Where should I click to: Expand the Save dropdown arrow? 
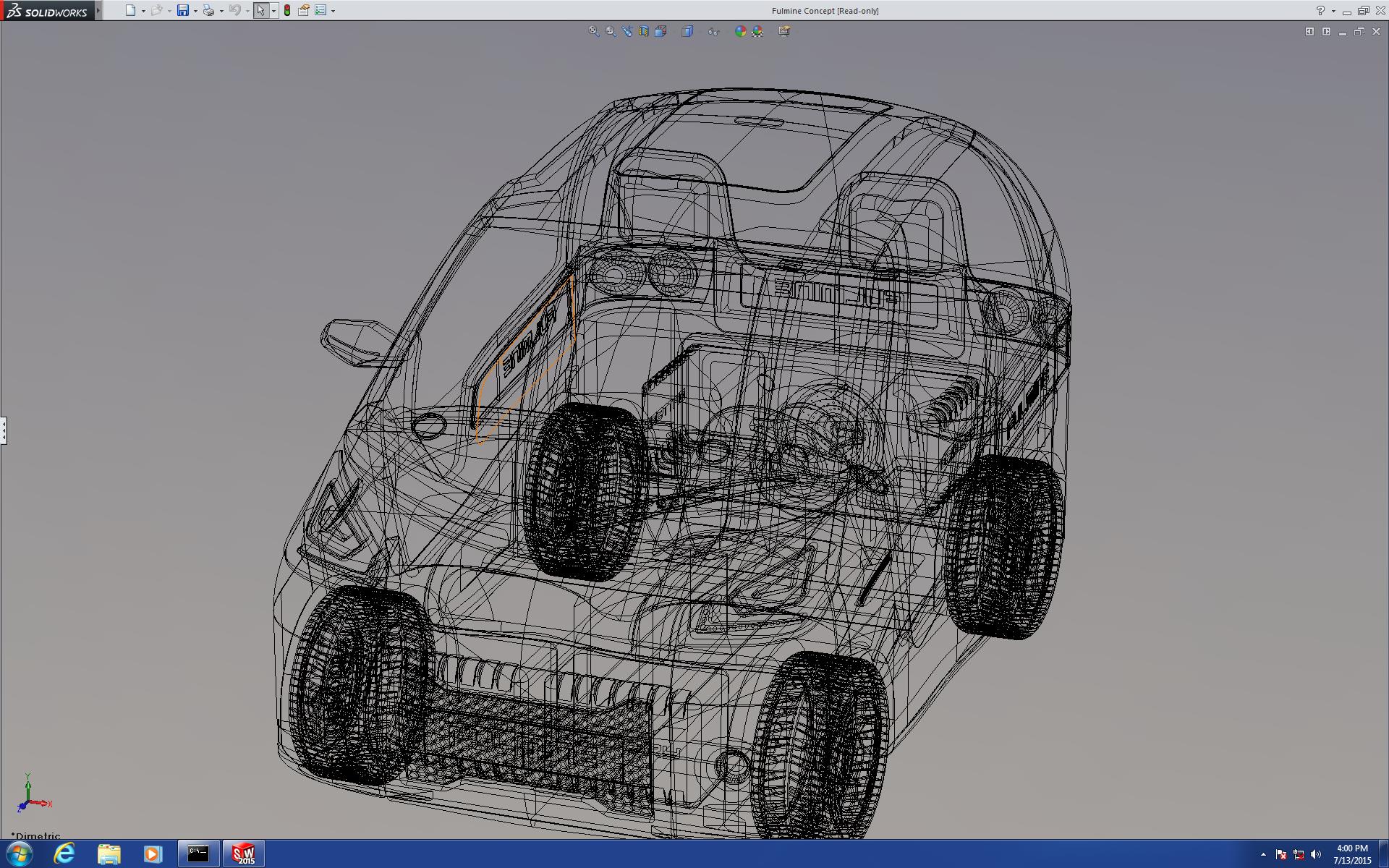coord(195,11)
